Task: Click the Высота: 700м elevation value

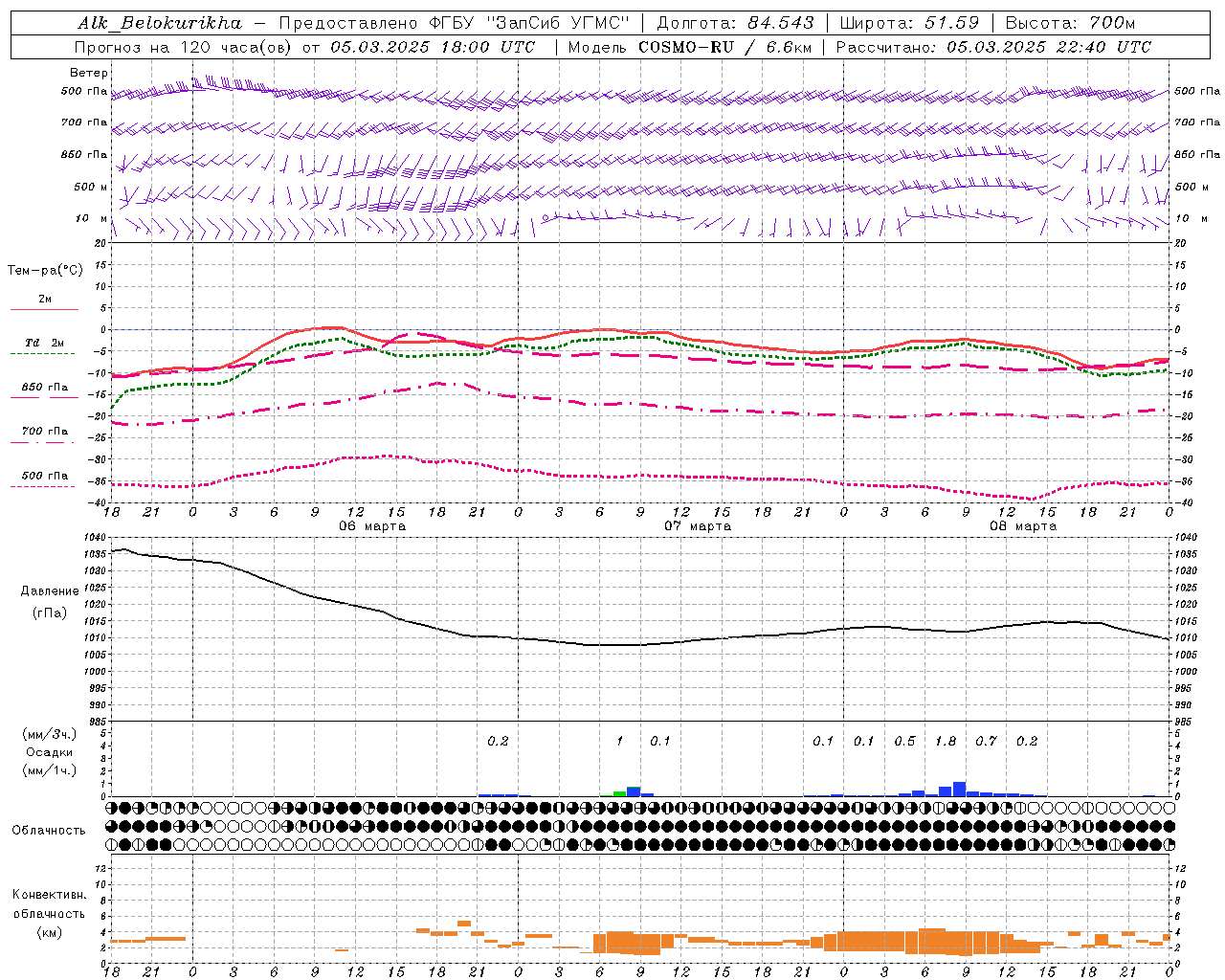Action: click(1071, 23)
